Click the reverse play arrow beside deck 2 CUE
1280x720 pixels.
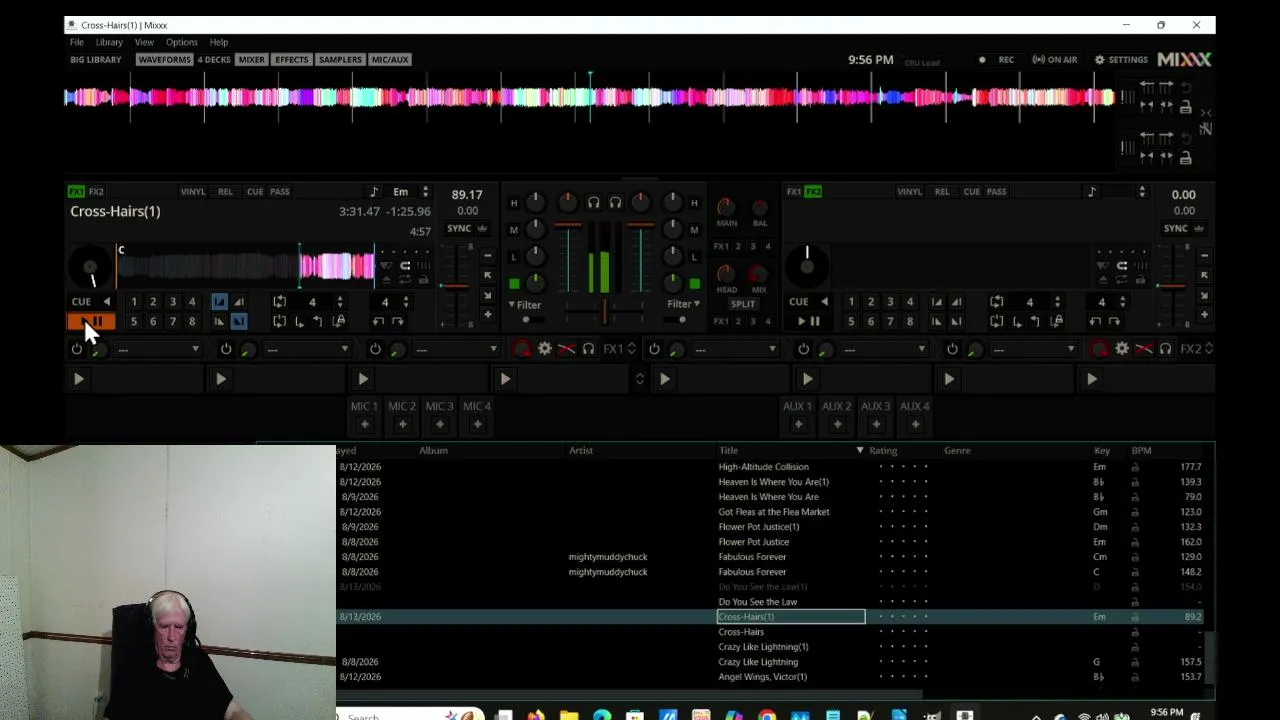click(x=824, y=301)
